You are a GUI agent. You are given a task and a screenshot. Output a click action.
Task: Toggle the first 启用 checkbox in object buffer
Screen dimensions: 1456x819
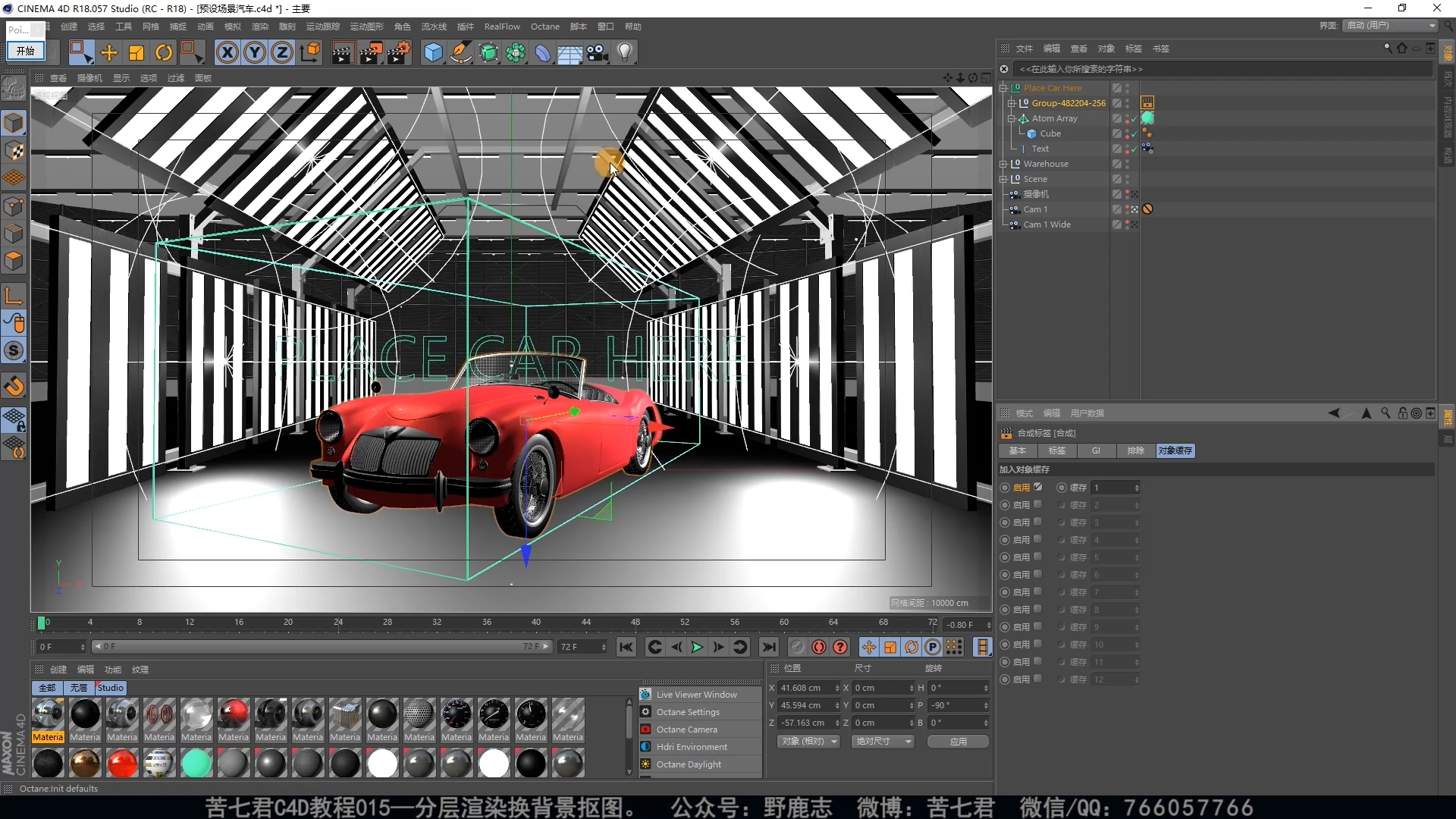pyautogui.click(x=1038, y=487)
